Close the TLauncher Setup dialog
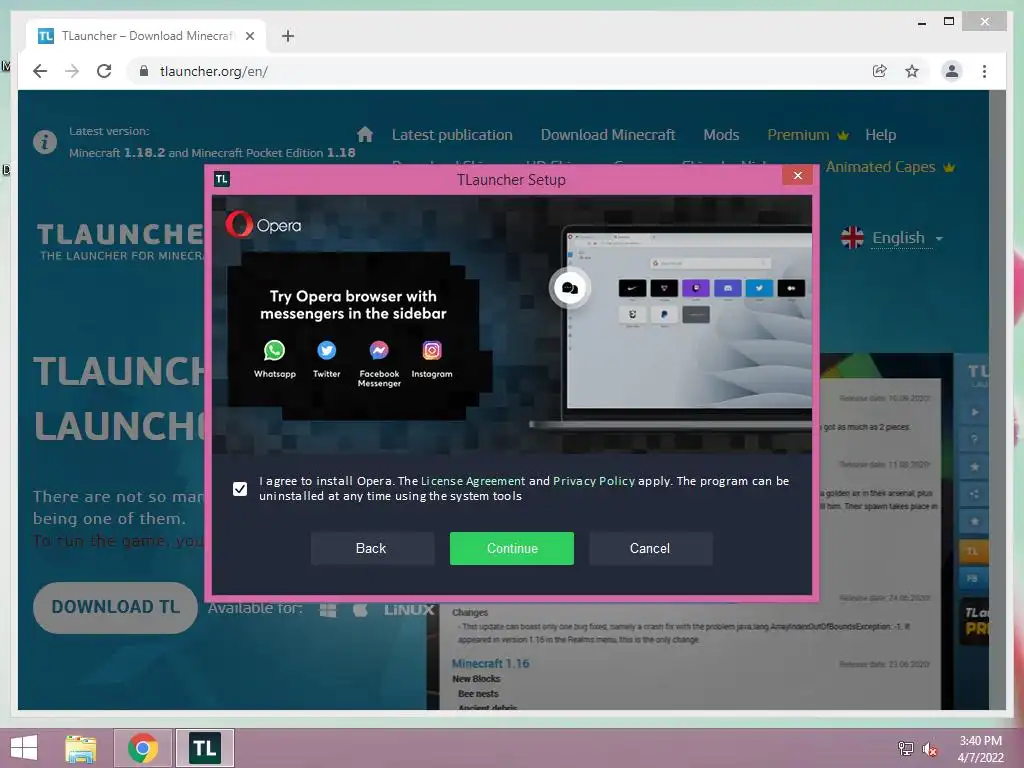1024x768 pixels. pos(797,176)
